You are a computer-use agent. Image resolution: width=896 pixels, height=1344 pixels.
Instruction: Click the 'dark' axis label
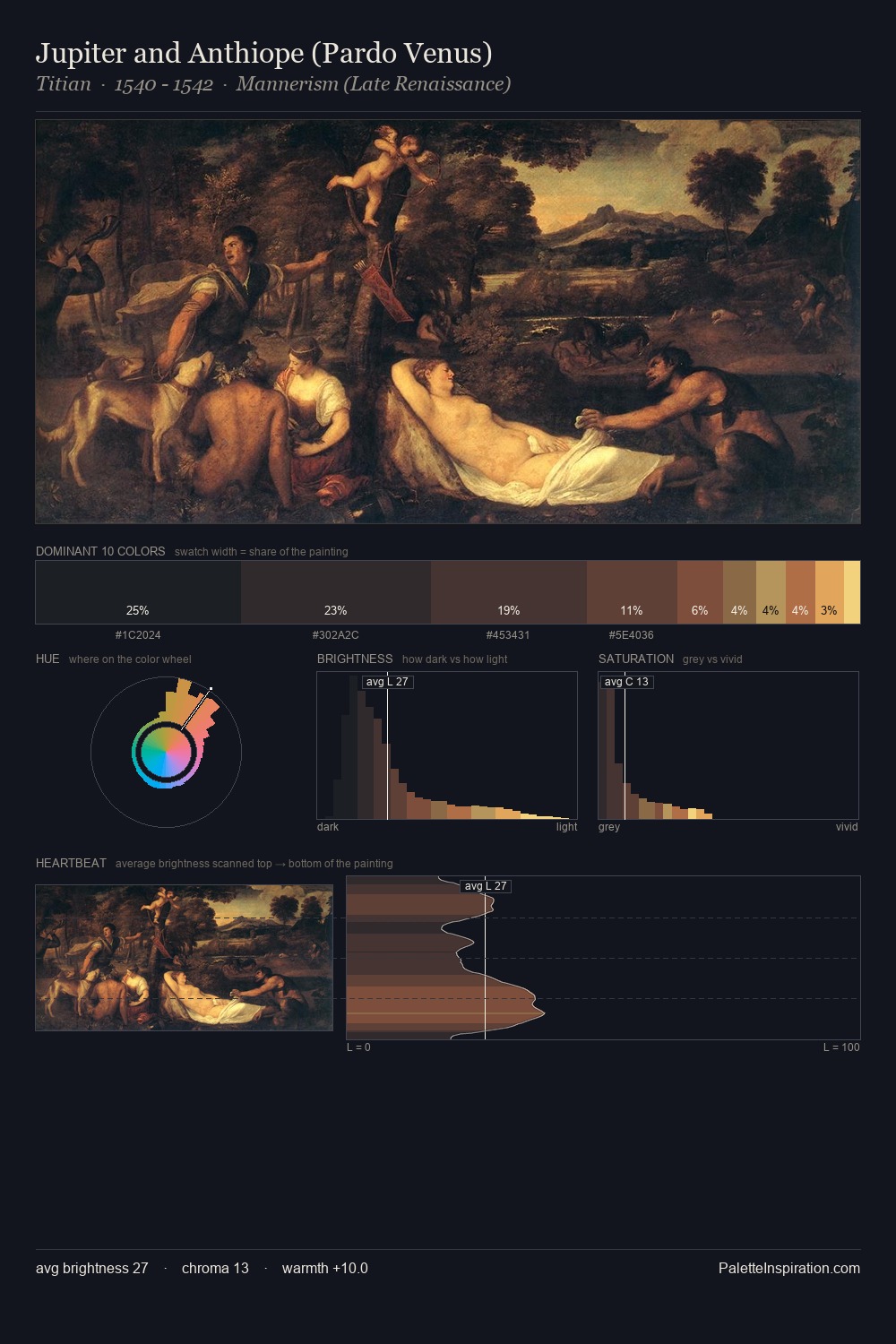pos(328,827)
